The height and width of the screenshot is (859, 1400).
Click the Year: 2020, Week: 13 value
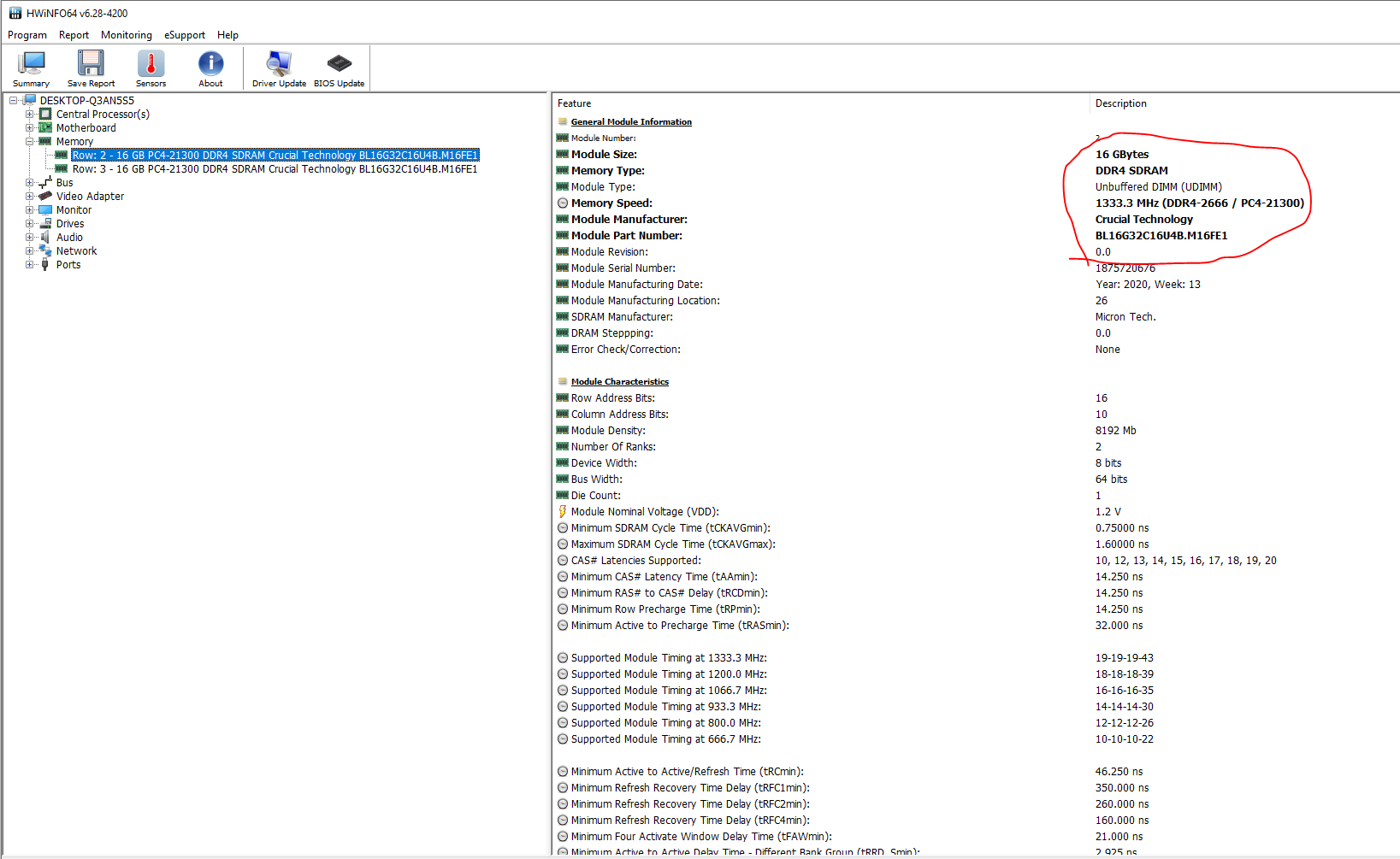(1148, 284)
